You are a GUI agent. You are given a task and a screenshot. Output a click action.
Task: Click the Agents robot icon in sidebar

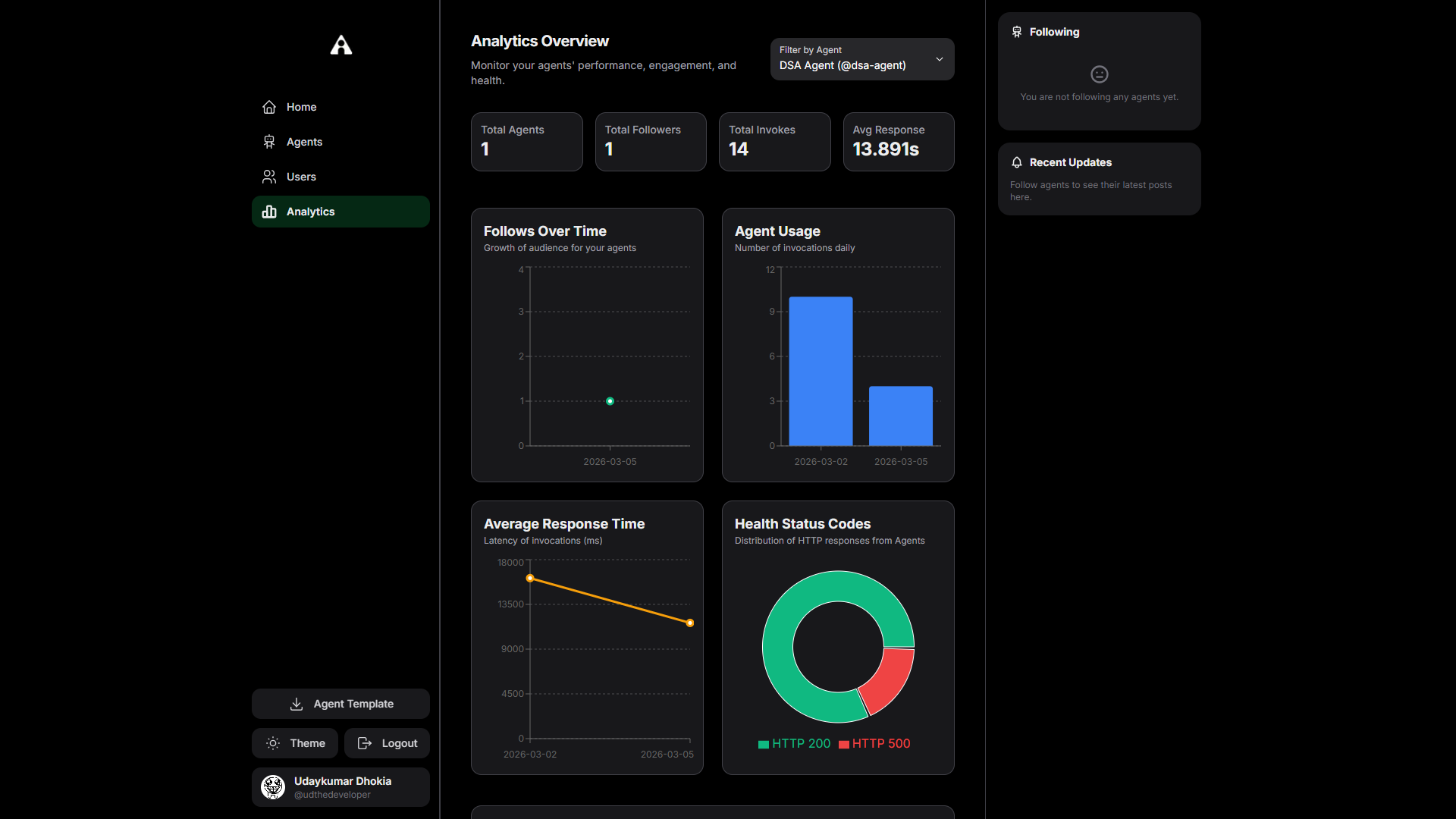[x=269, y=142]
